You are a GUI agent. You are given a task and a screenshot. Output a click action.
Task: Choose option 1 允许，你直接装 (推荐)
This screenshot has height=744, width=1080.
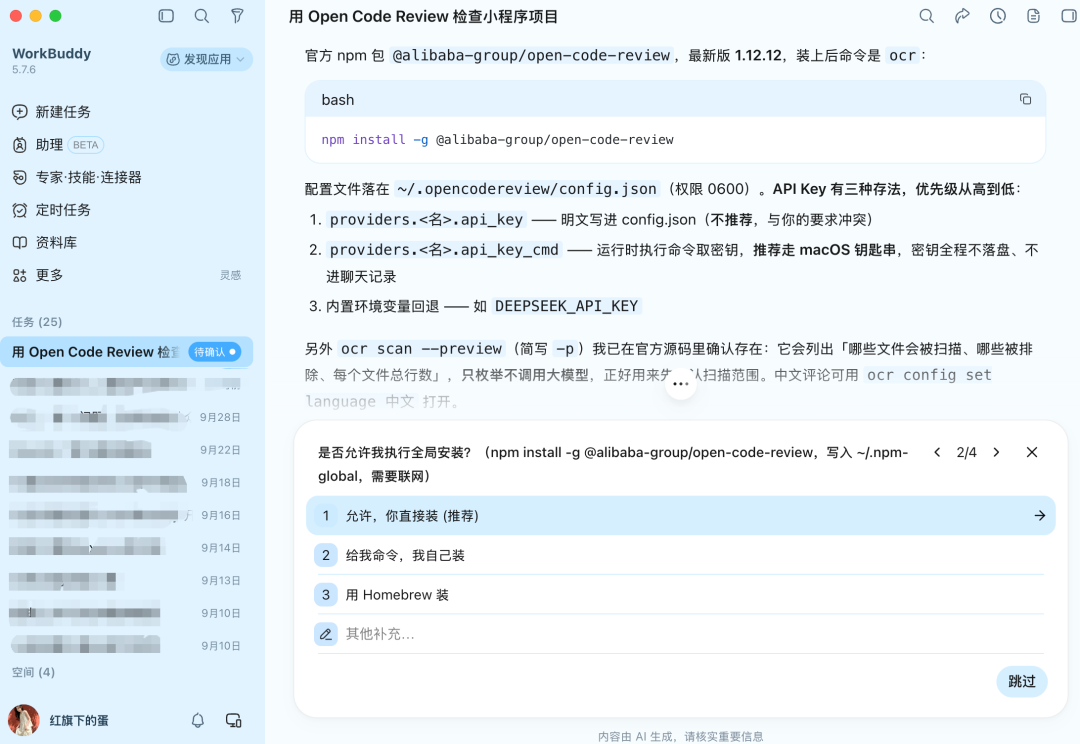pos(681,516)
